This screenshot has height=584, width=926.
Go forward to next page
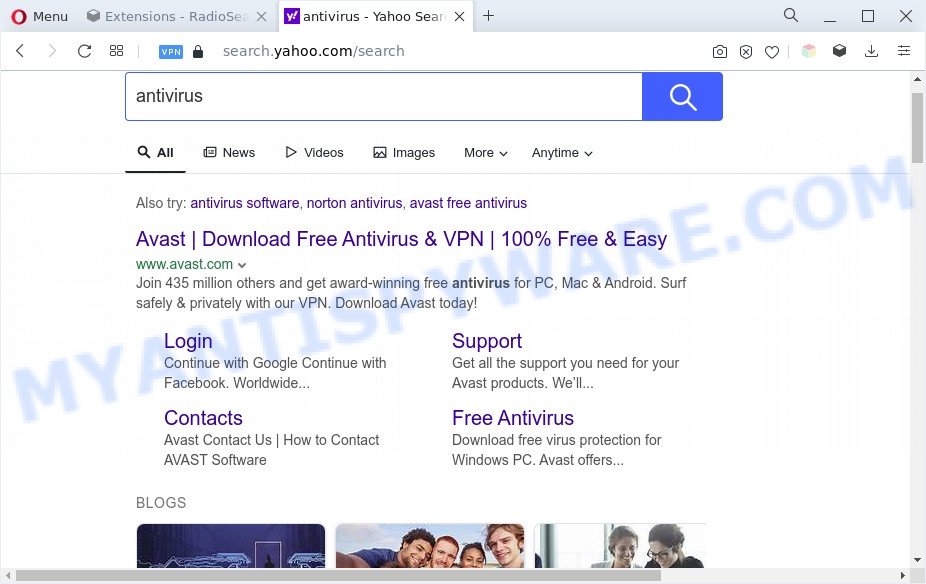tap(52, 51)
